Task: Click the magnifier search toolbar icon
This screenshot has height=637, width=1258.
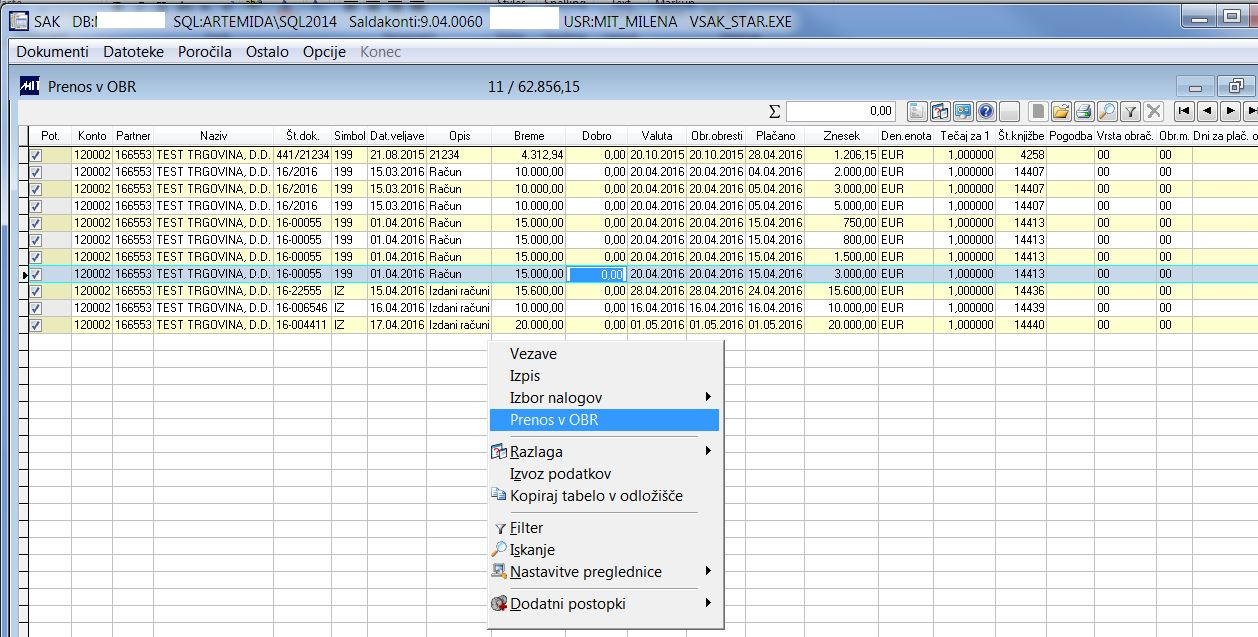Action: pyautogui.click(x=1107, y=111)
